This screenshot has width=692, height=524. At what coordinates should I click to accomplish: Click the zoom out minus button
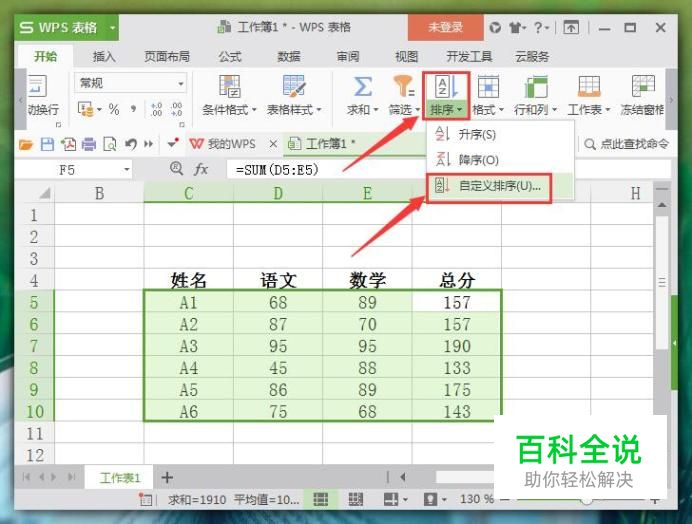tap(507, 499)
